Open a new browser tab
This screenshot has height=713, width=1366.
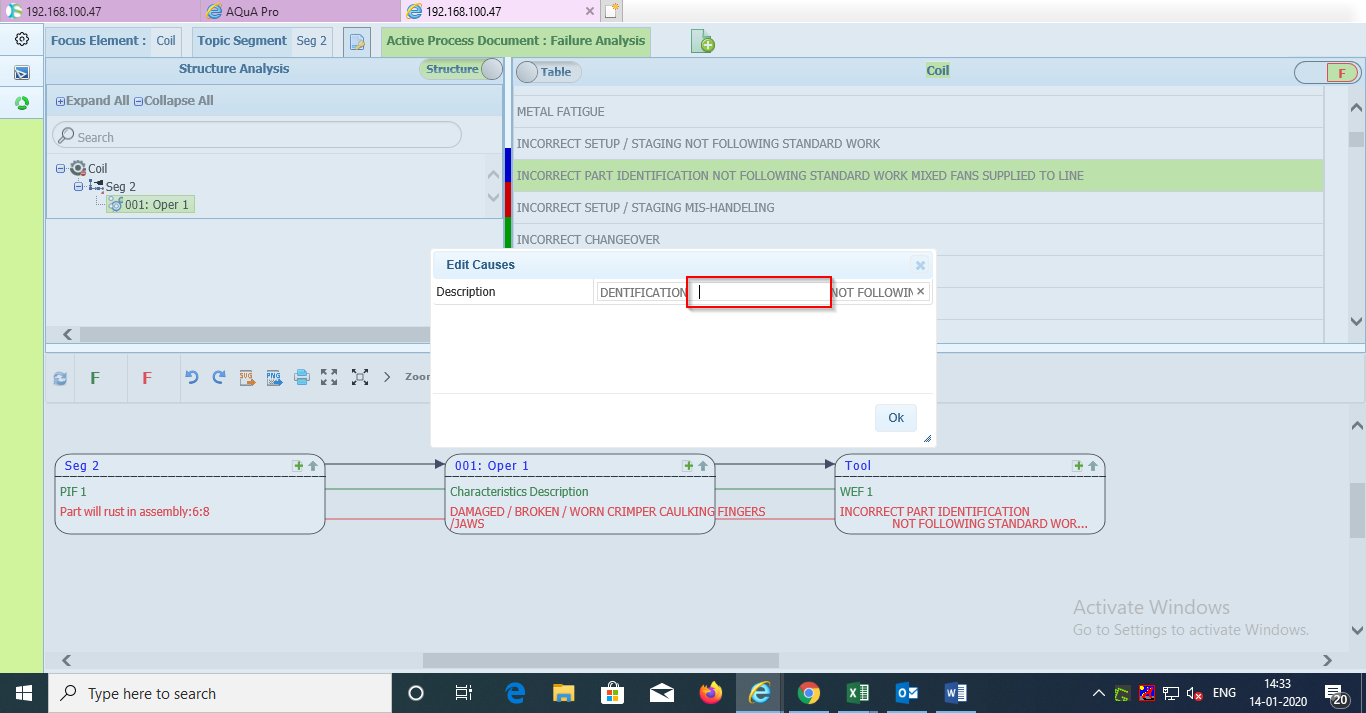click(612, 11)
